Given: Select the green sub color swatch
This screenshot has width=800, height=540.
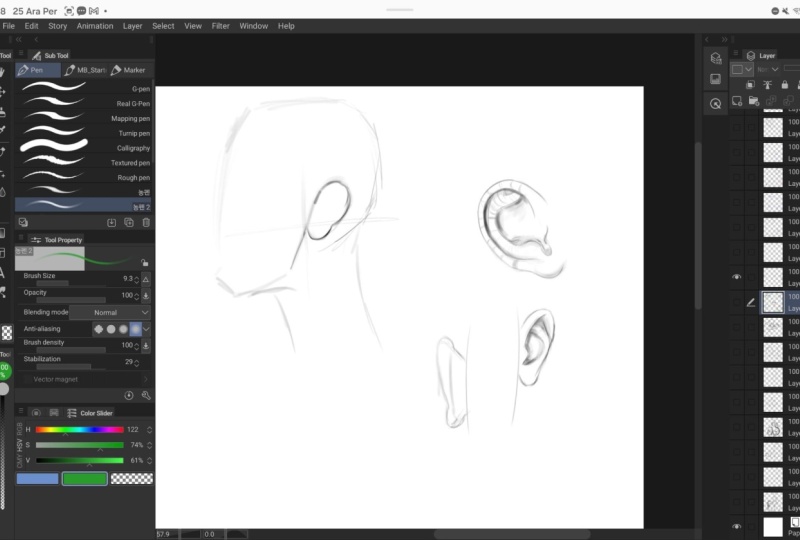Looking at the screenshot, I should tap(85, 478).
